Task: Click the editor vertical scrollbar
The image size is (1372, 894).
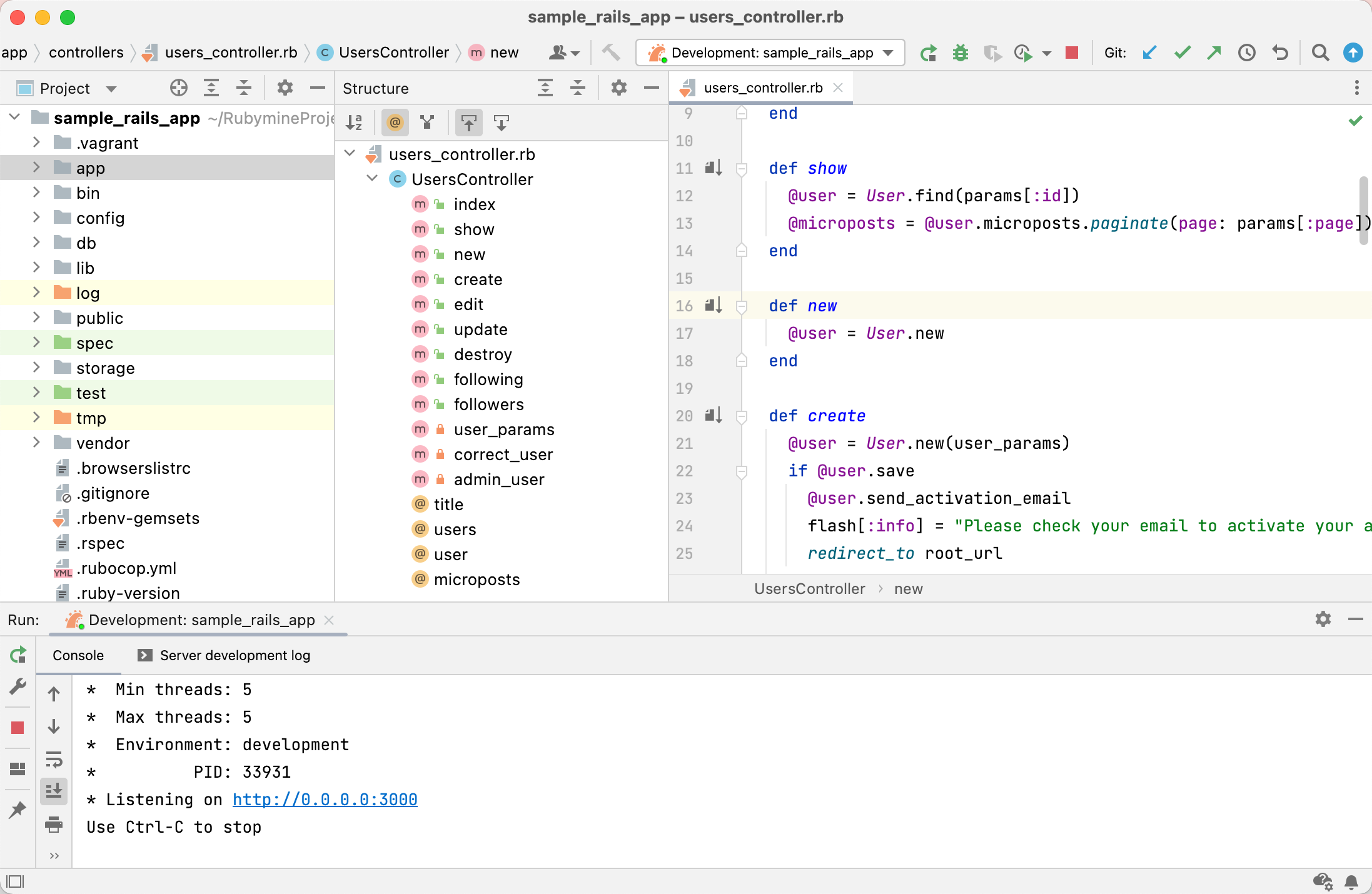Action: [1363, 210]
